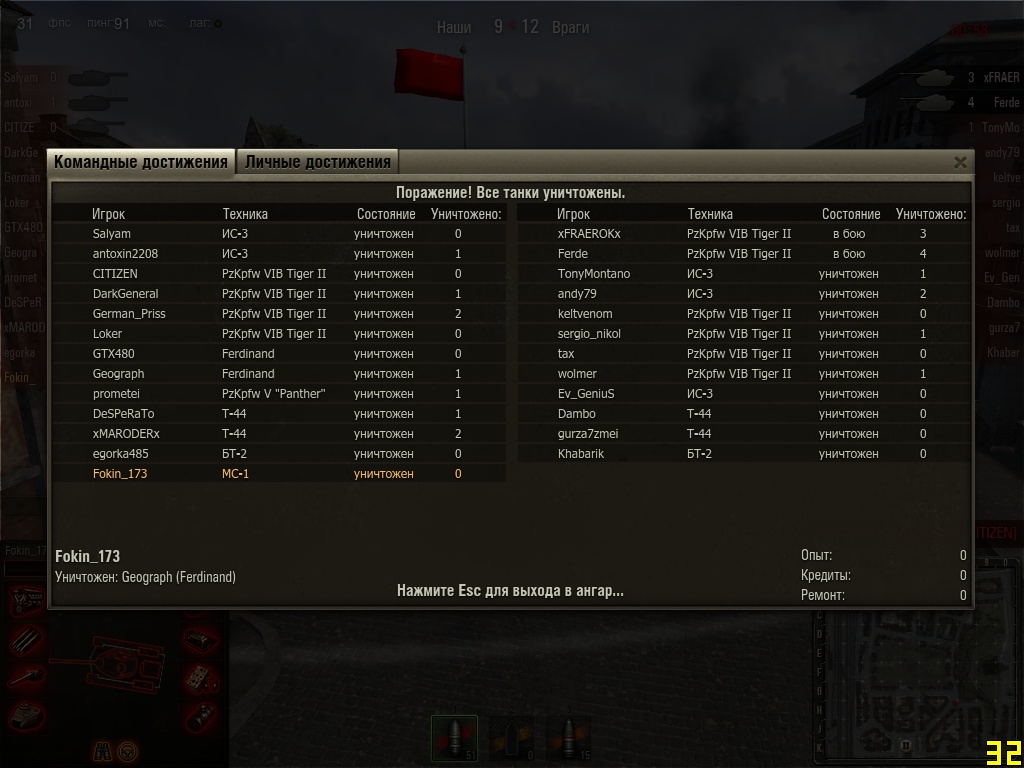Click the allied Техника column header
The image size is (1024, 768).
coord(245,214)
